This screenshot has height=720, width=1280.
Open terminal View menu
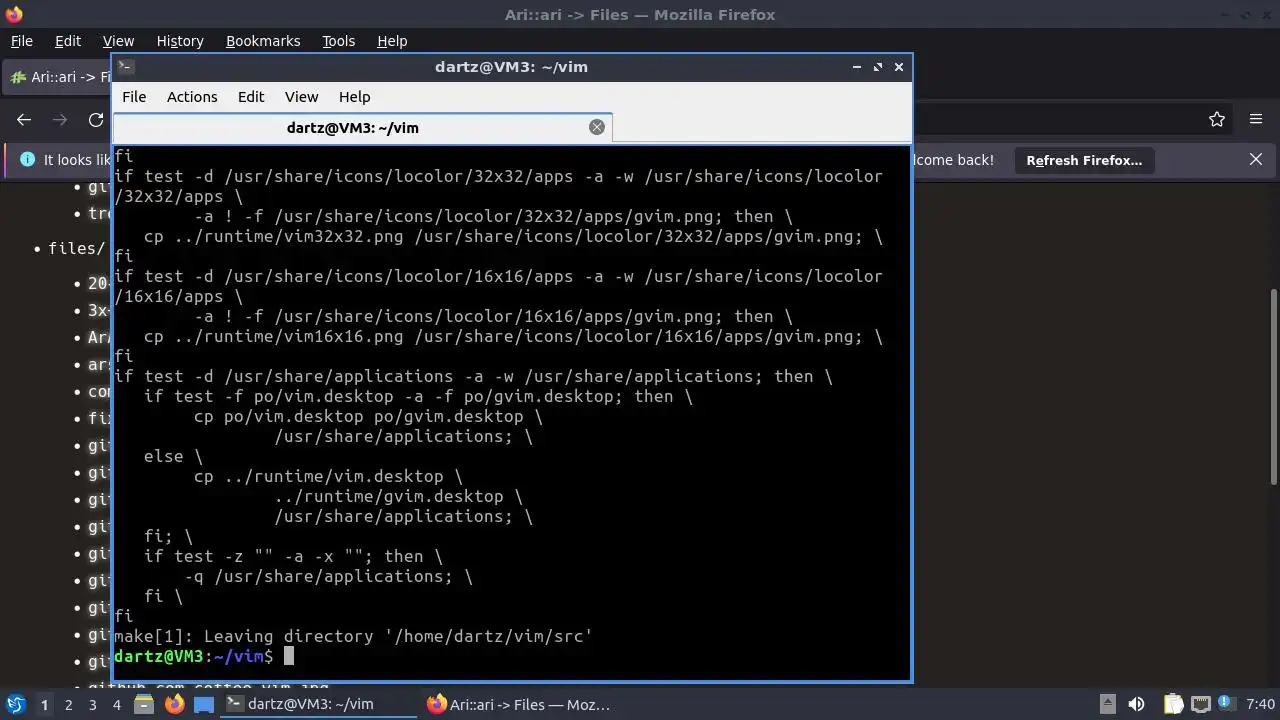(301, 97)
